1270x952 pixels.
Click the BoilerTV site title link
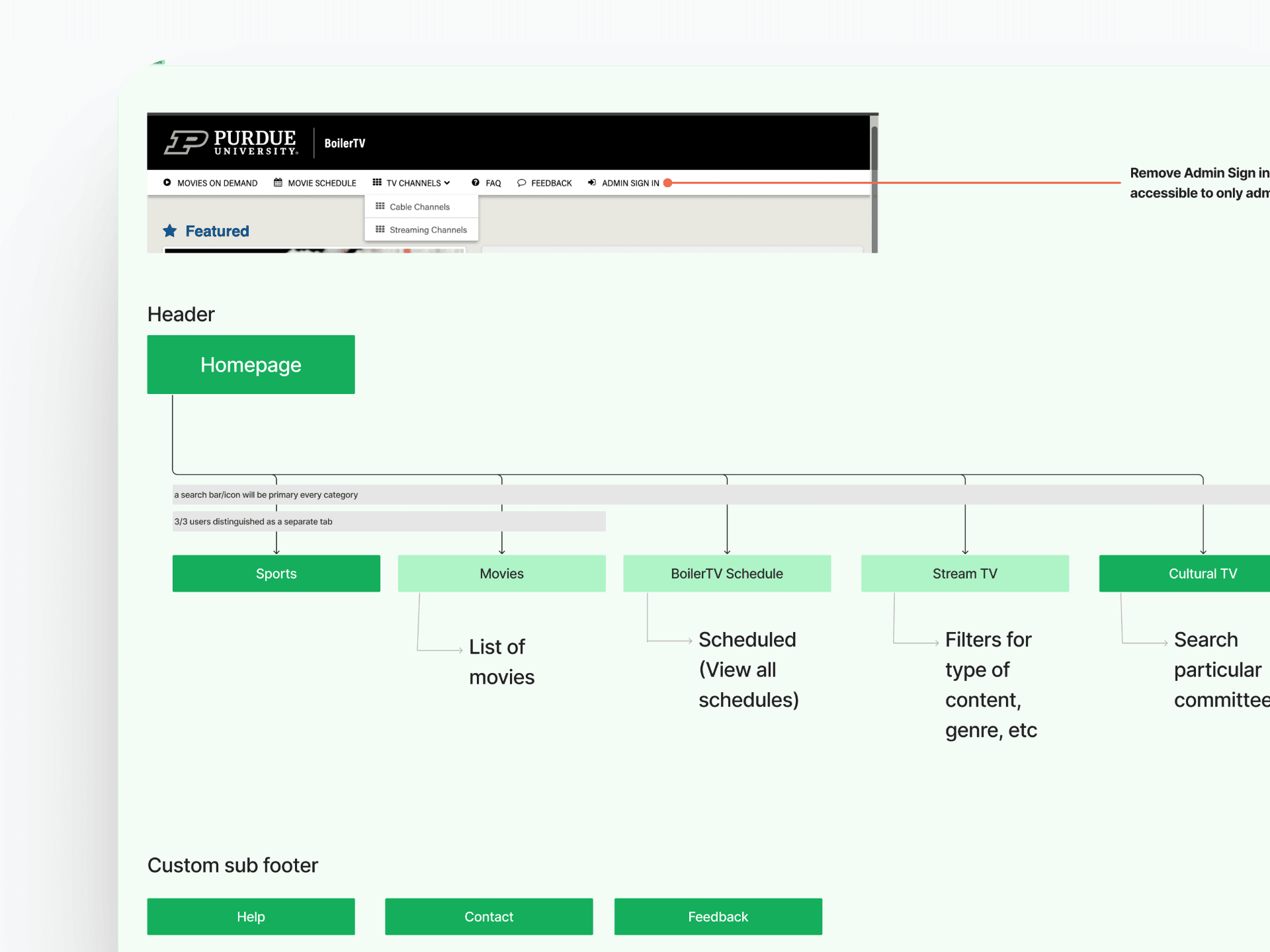(345, 143)
